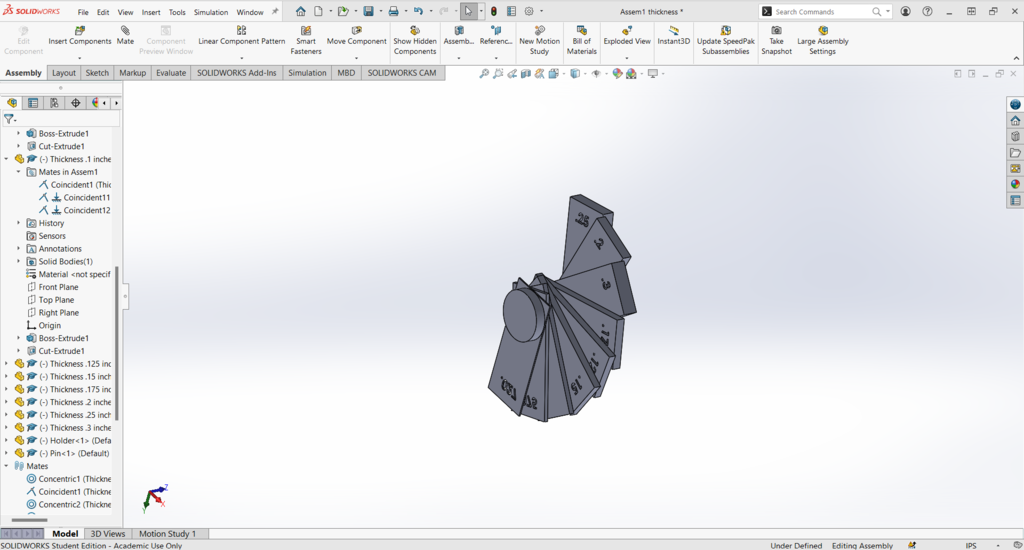Select the Top Plane in feature tree

56,300
